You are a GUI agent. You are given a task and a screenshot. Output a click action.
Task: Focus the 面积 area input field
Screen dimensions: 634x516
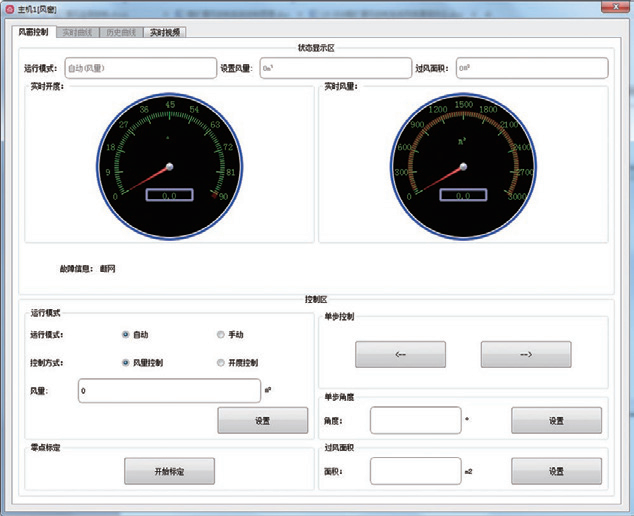pos(415,471)
